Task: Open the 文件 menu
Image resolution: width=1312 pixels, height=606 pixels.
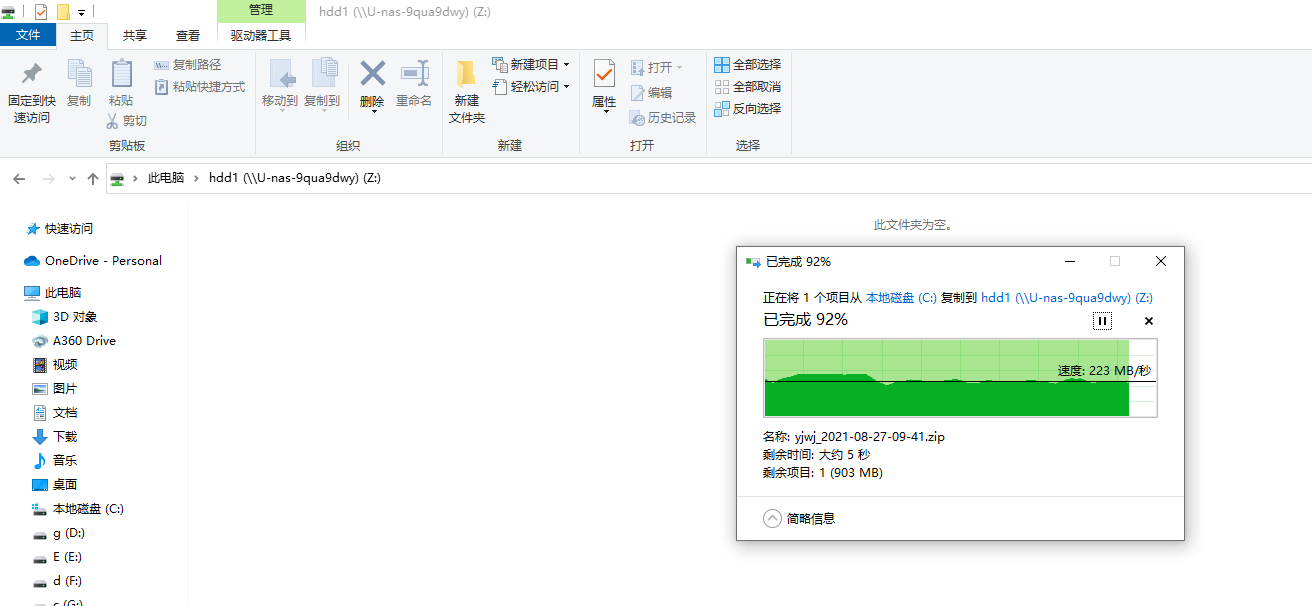Action: point(29,34)
